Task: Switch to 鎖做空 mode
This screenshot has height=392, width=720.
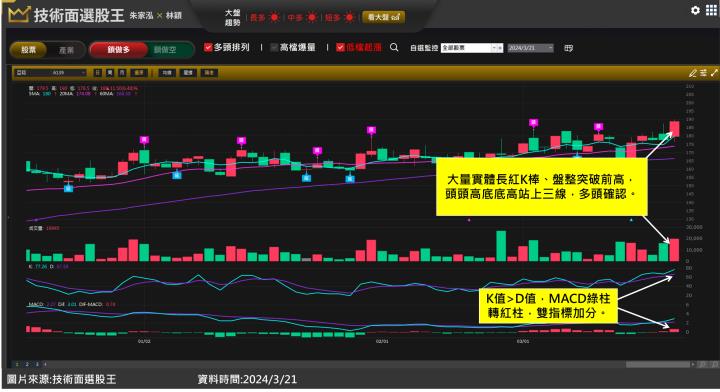Action: [165, 50]
